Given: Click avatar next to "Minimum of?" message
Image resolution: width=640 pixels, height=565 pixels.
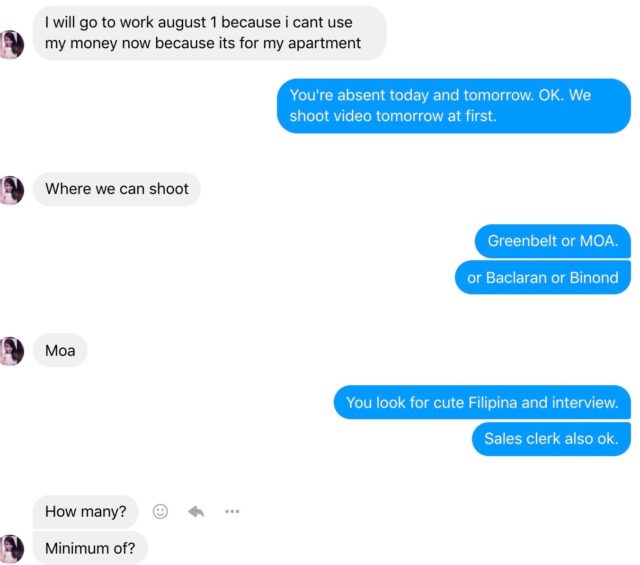Looking at the screenshot, I should [12, 548].
